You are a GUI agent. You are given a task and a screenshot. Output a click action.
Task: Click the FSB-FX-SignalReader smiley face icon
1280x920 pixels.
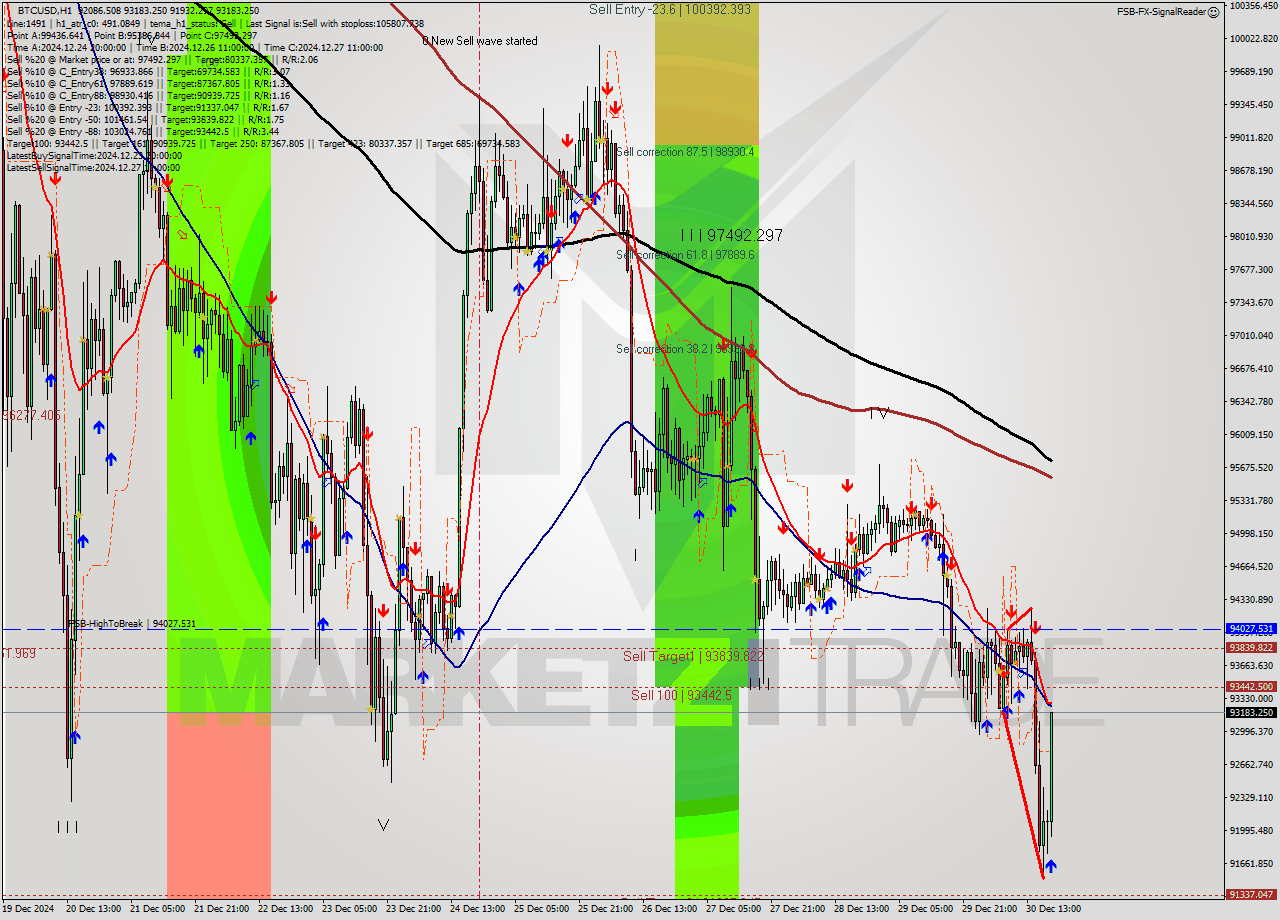[1213, 12]
